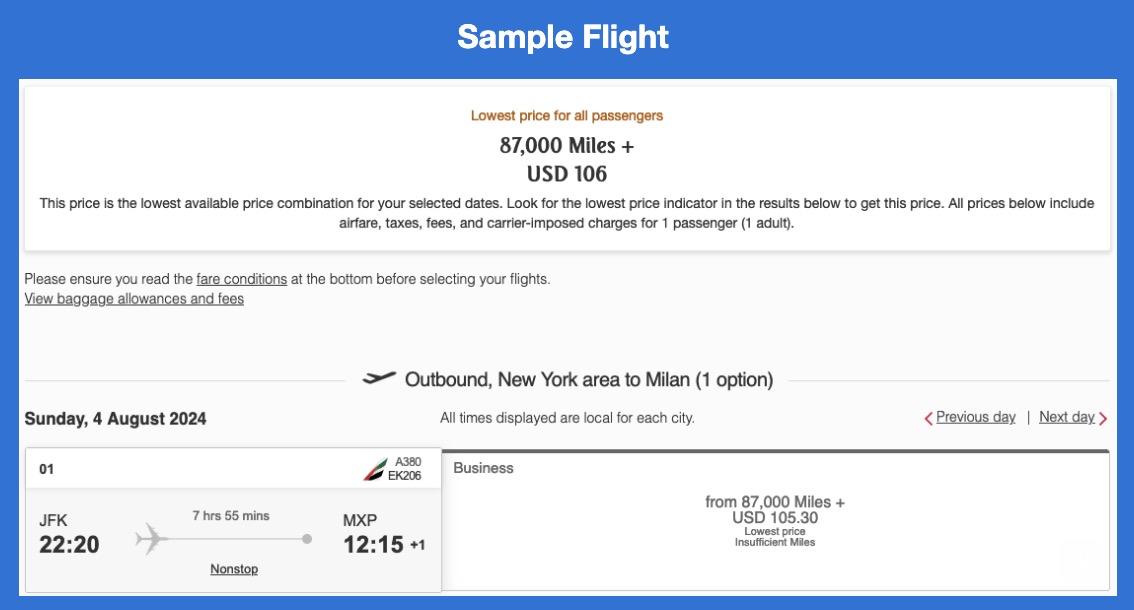Select the 87,000 Miles + USD 105.30 fare
The height and width of the screenshot is (610, 1134).
click(x=775, y=509)
